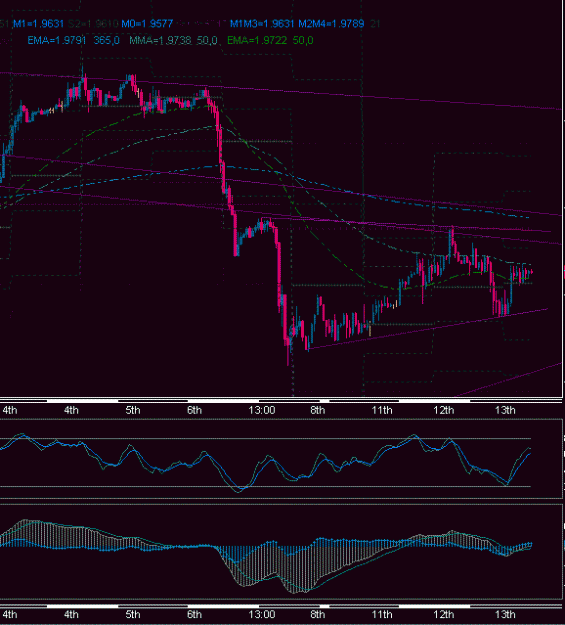Viewport: 565px width, 625px height.
Task: Click the MACD histogram panel
Action: (x=281, y=552)
